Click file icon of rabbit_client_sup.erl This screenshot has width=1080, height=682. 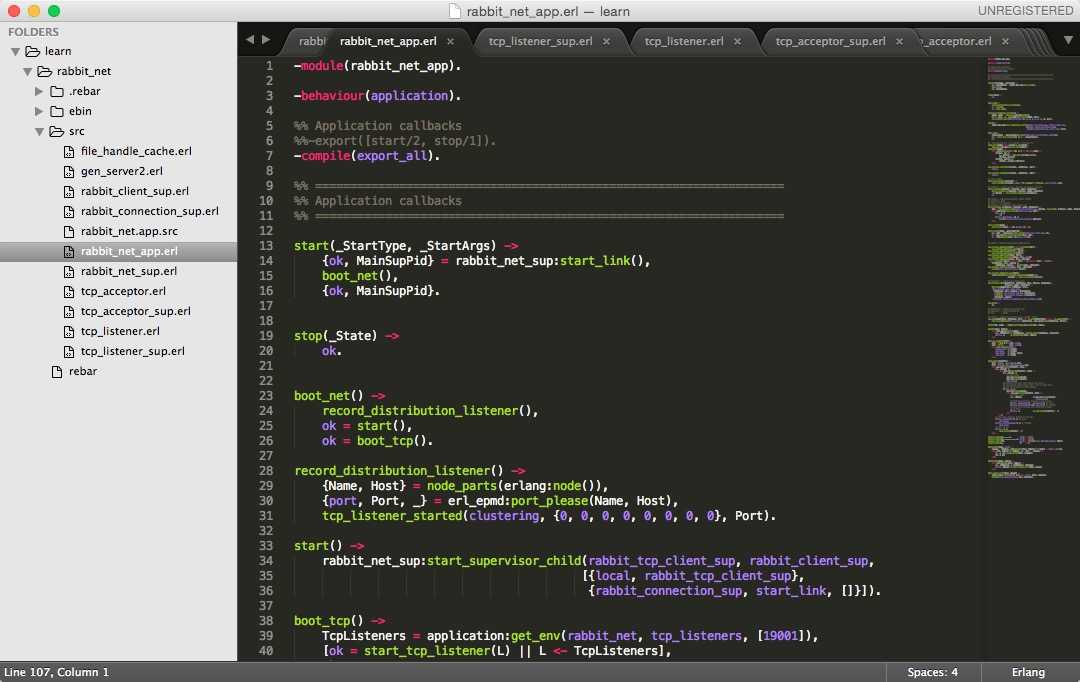pyautogui.click(x=69, y=192)
